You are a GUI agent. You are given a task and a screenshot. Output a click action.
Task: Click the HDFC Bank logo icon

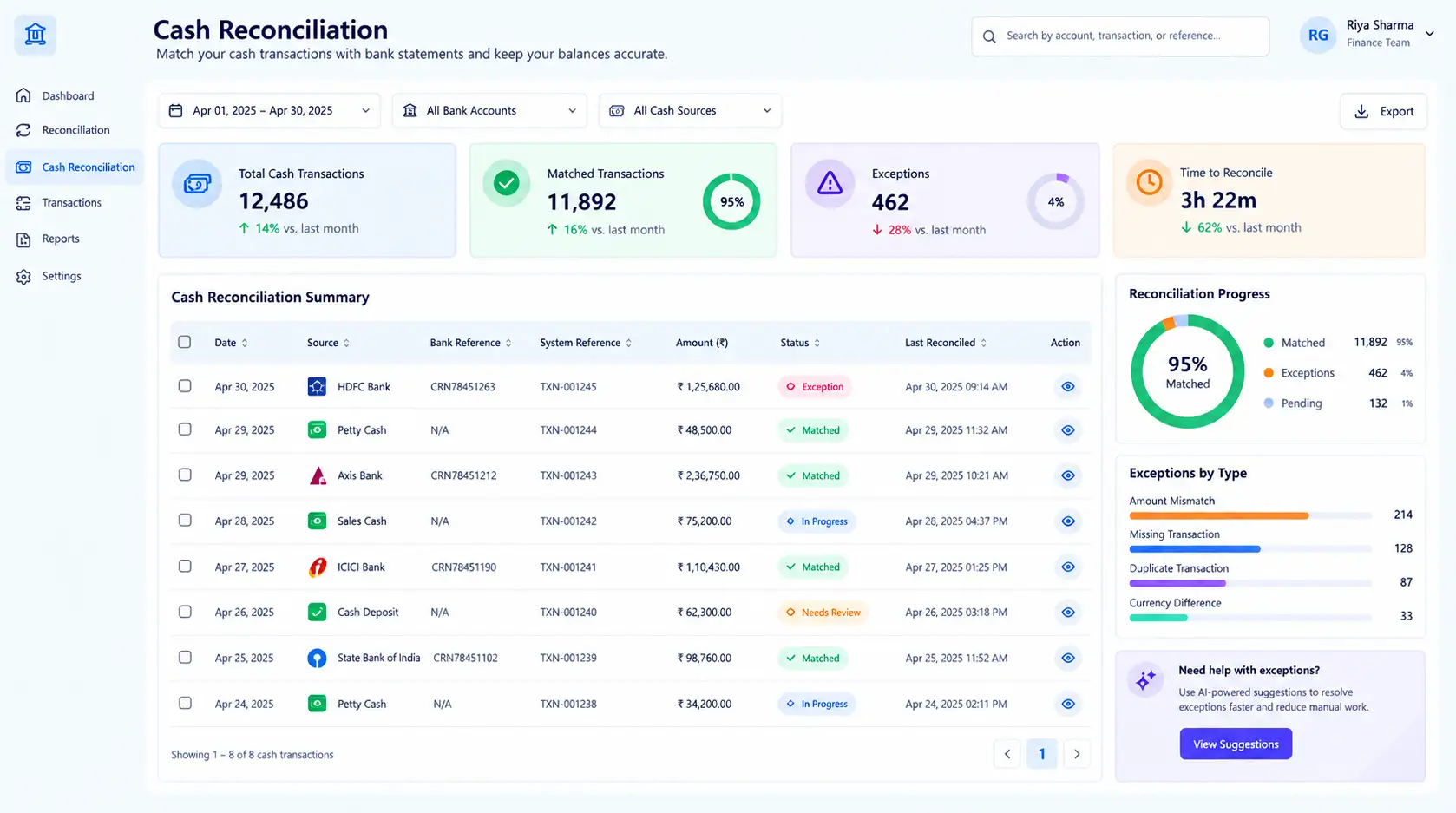tap(317, 386)
